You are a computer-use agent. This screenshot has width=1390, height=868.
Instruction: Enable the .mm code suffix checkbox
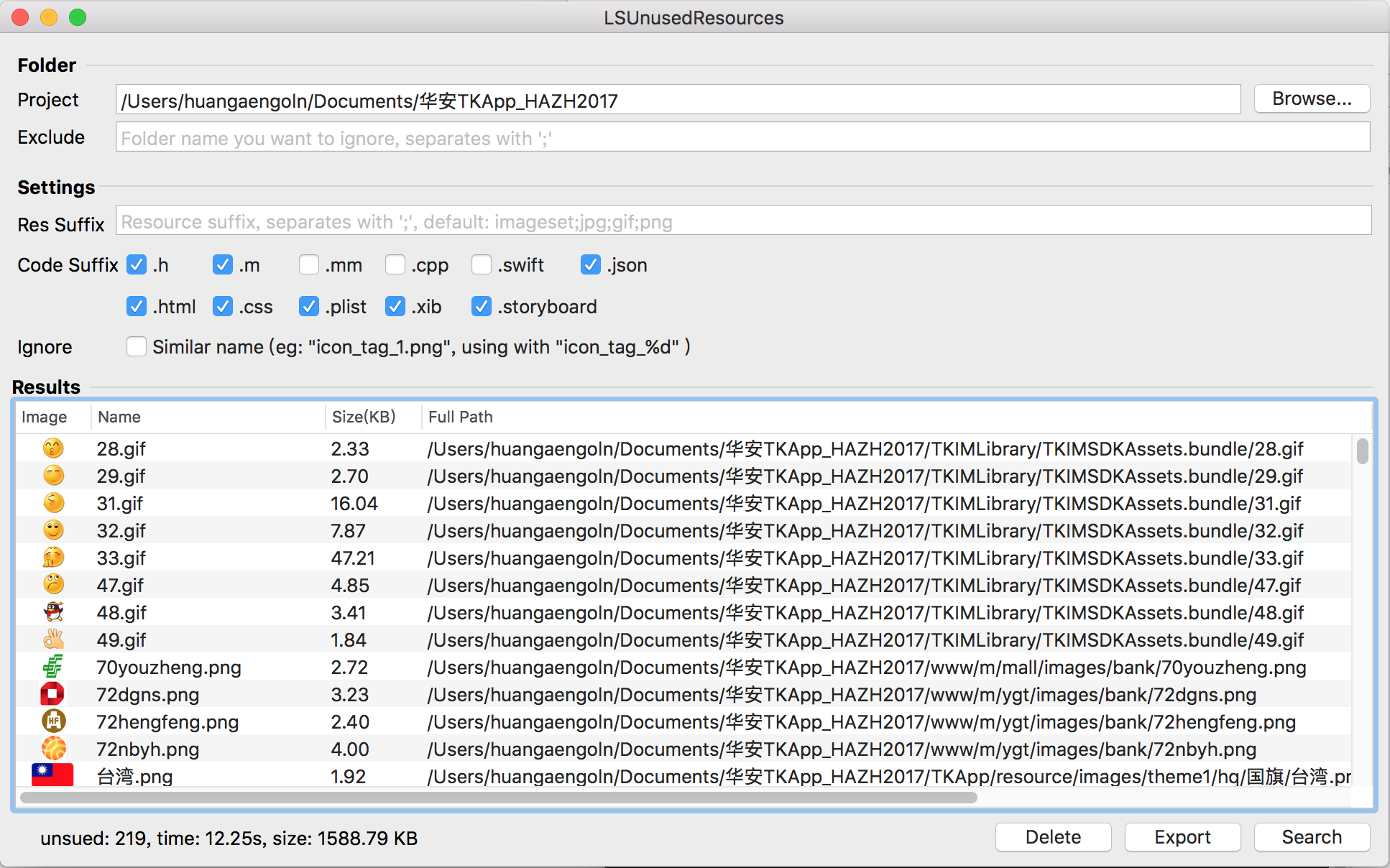[x=309, y=265]
